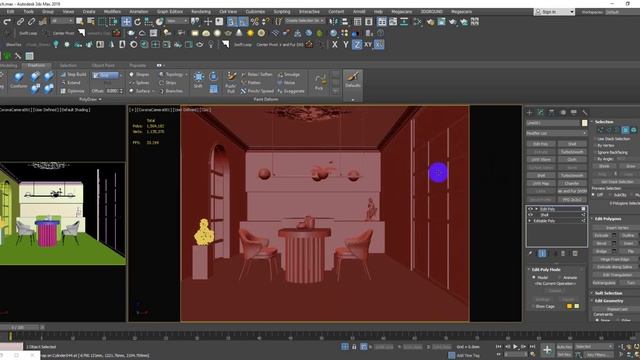Select the Select and Move tool
640x360 pixels.
[x=126, y=22]
